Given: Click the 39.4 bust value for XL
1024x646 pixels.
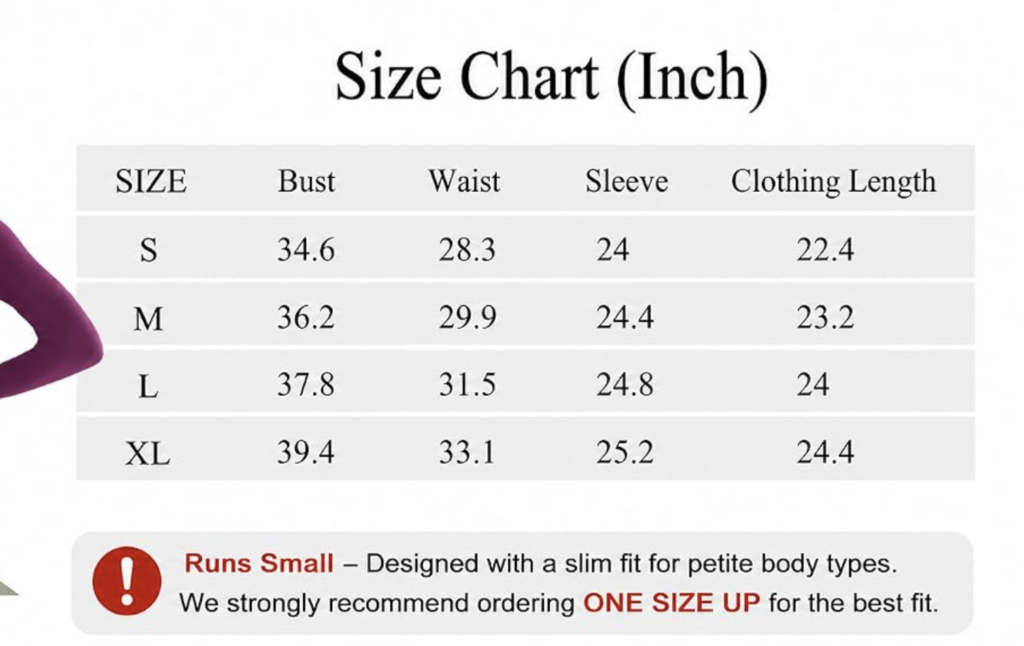Looking at the screenshot, I should [306, 452].
